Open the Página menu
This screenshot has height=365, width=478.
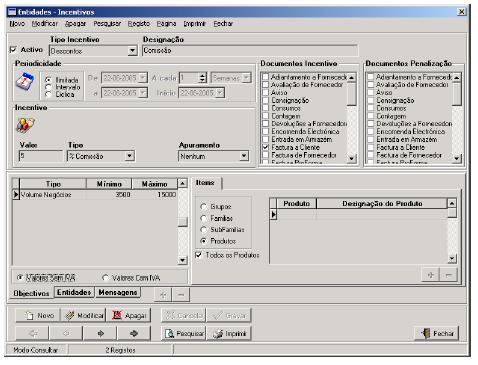166,24
